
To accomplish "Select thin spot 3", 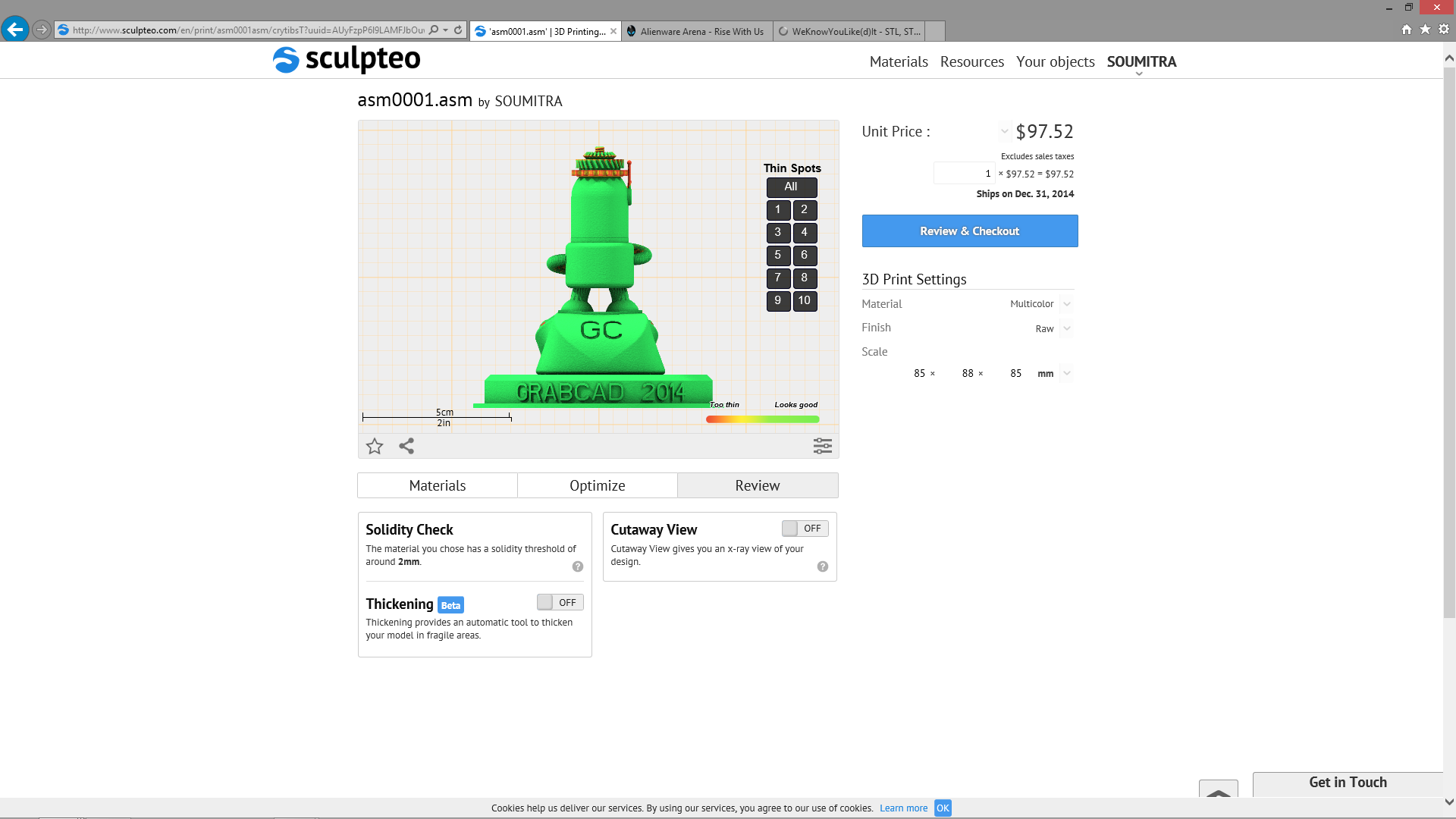I will click(x=778, y=232).
